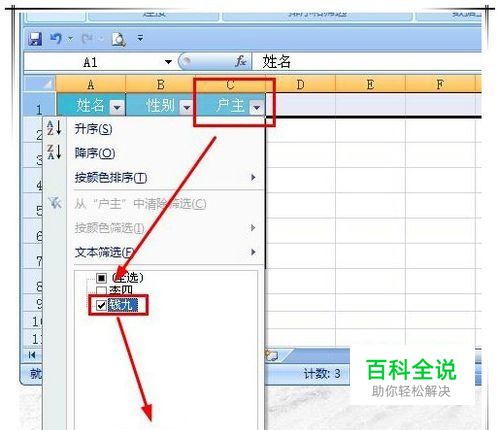This screenshot has width=500, height=430.
Task: Click the Select All corner button
Action: 40,84
